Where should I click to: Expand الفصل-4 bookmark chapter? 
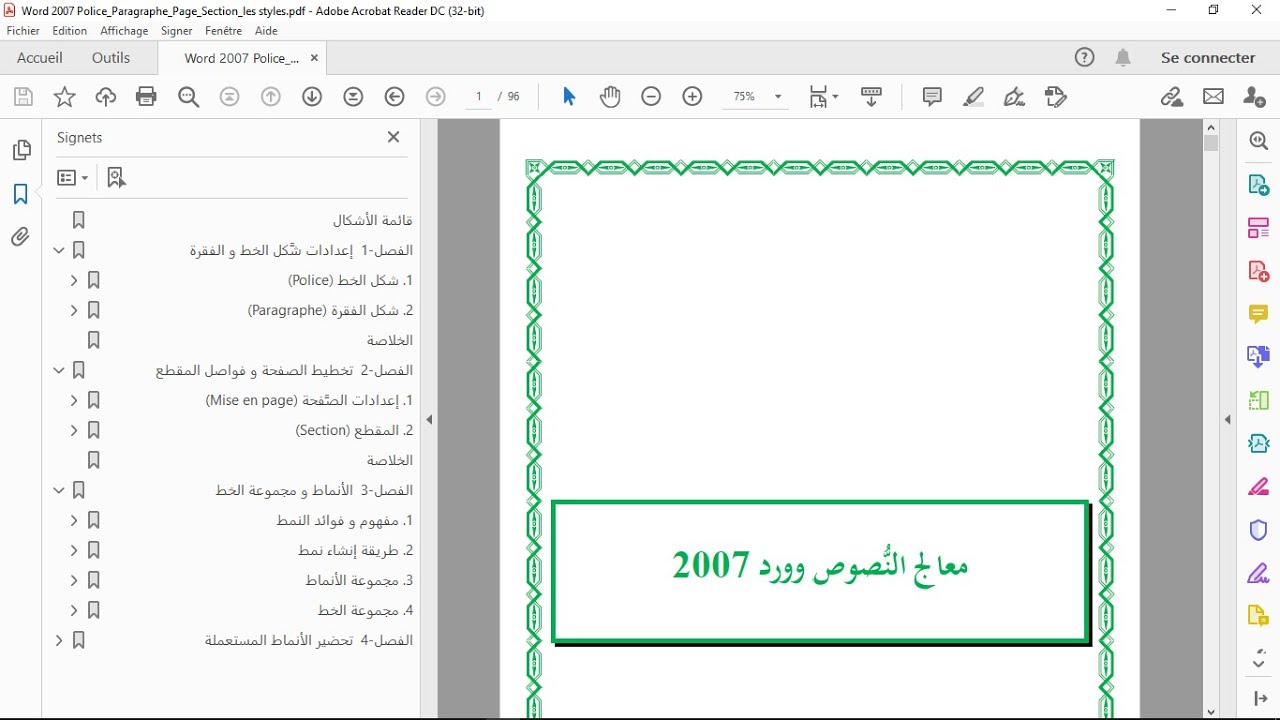click(x=59, y=640)
